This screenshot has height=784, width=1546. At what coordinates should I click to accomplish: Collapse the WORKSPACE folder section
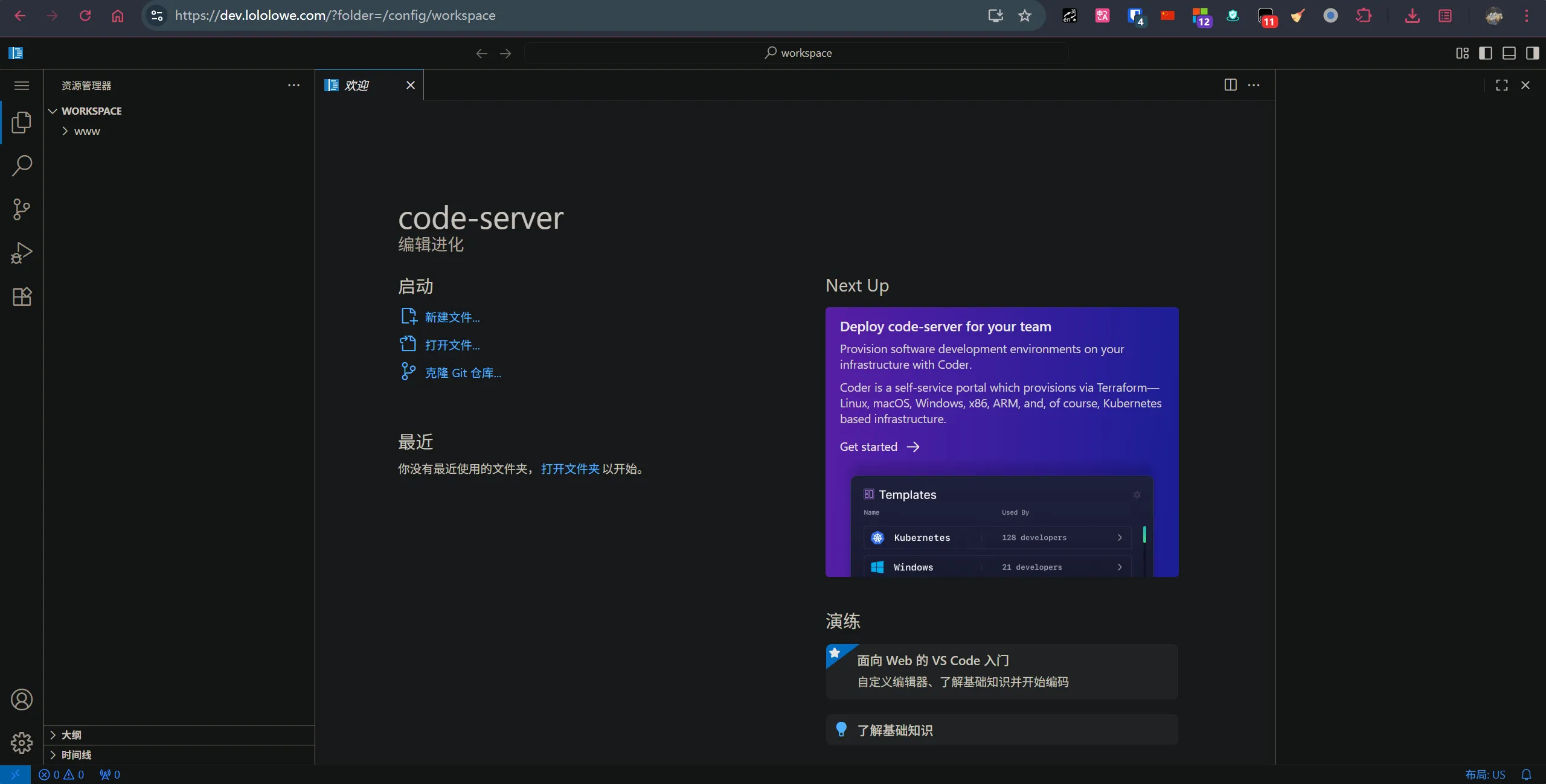coord(179,111)
